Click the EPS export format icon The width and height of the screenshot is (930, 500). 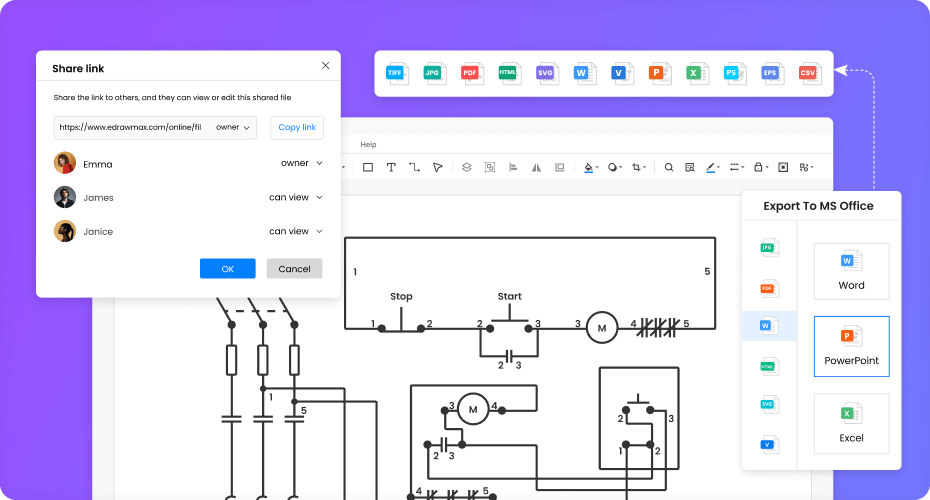770,73
